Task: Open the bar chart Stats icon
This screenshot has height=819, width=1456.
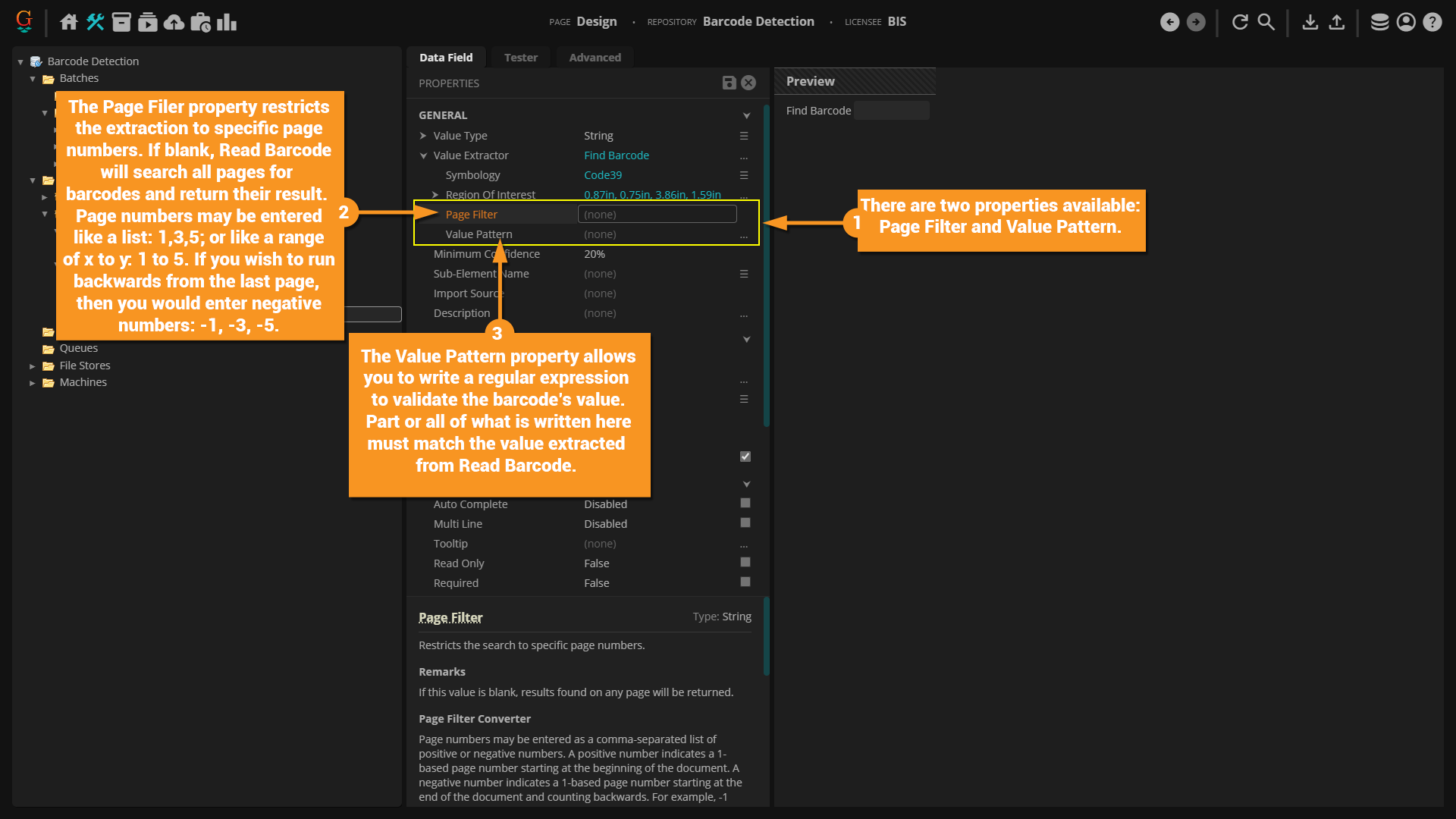Action: 227,22
